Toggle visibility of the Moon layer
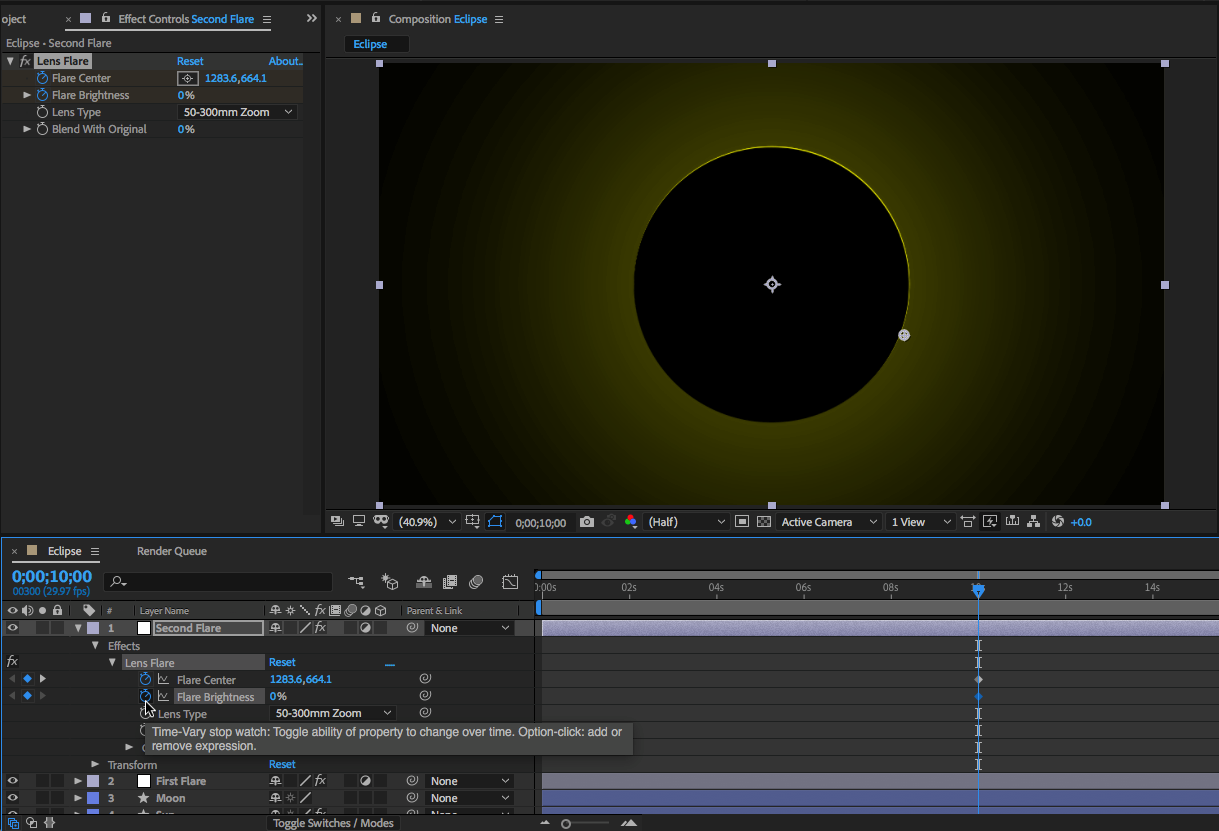The height and width of the screenshot is (831, 1219). 13,798
